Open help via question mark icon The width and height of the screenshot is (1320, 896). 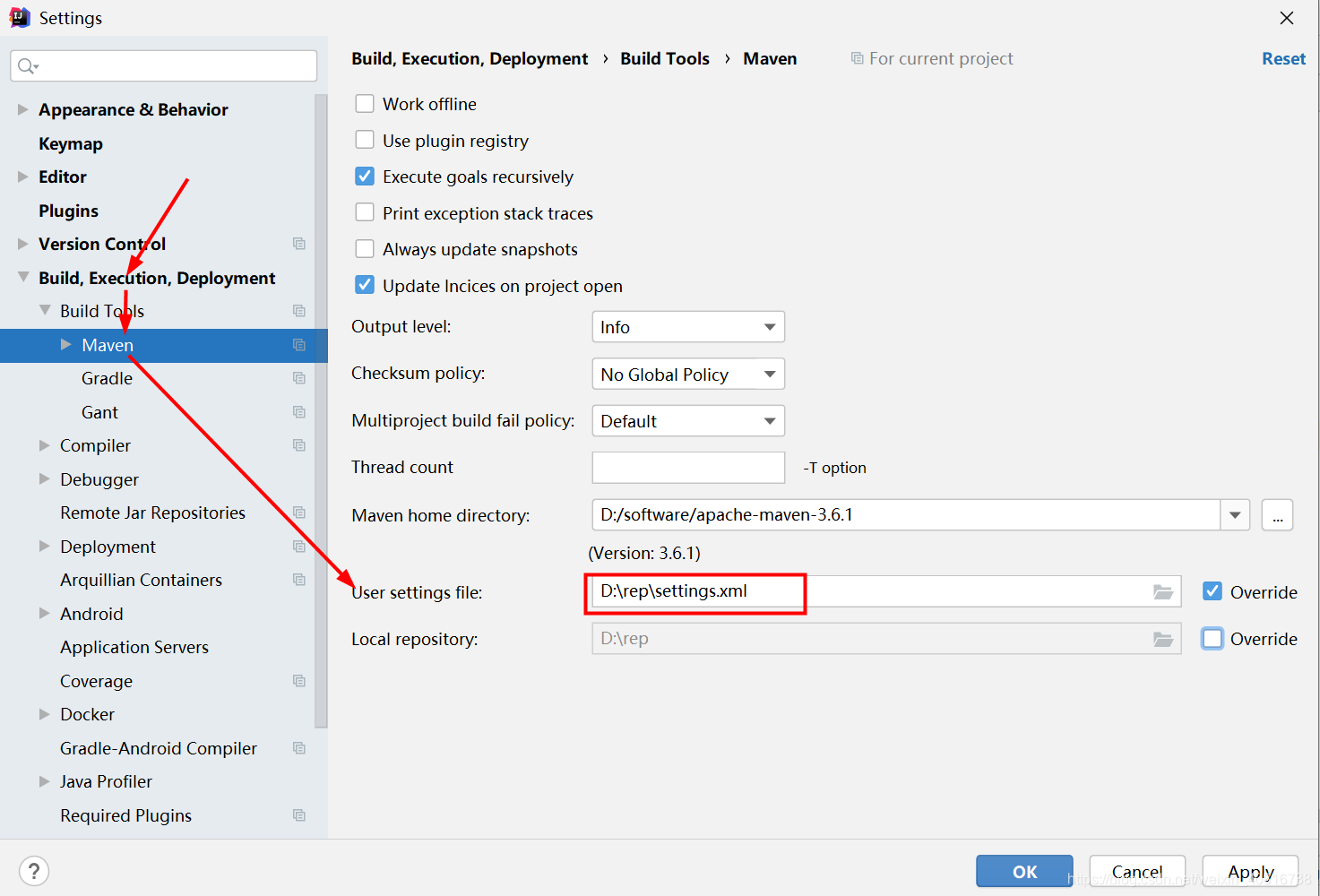point(34,871)
